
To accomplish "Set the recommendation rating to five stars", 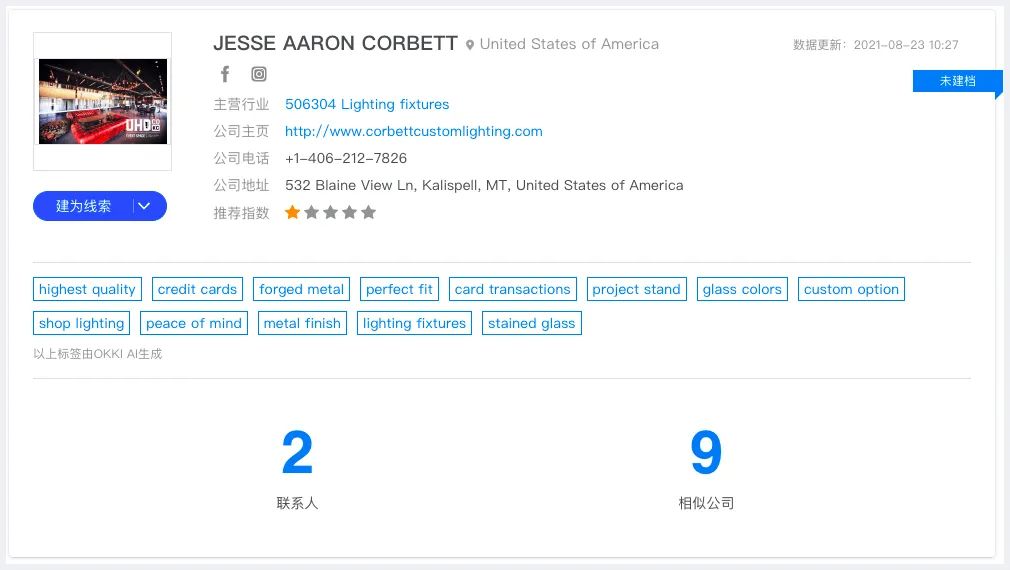I will click(369, 212).
